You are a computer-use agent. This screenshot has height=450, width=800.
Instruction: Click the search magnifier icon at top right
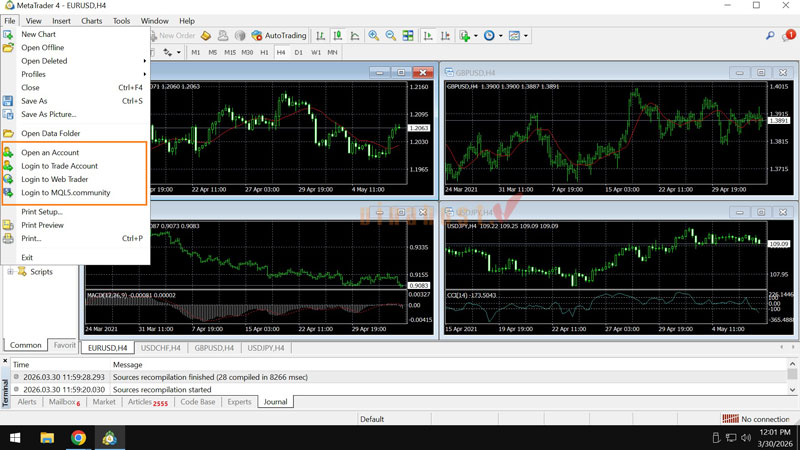point(770,36)
